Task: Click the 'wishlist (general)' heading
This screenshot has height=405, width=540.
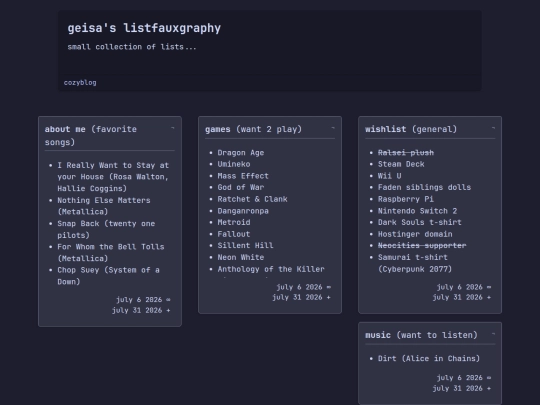Action: tap(411, 129)
